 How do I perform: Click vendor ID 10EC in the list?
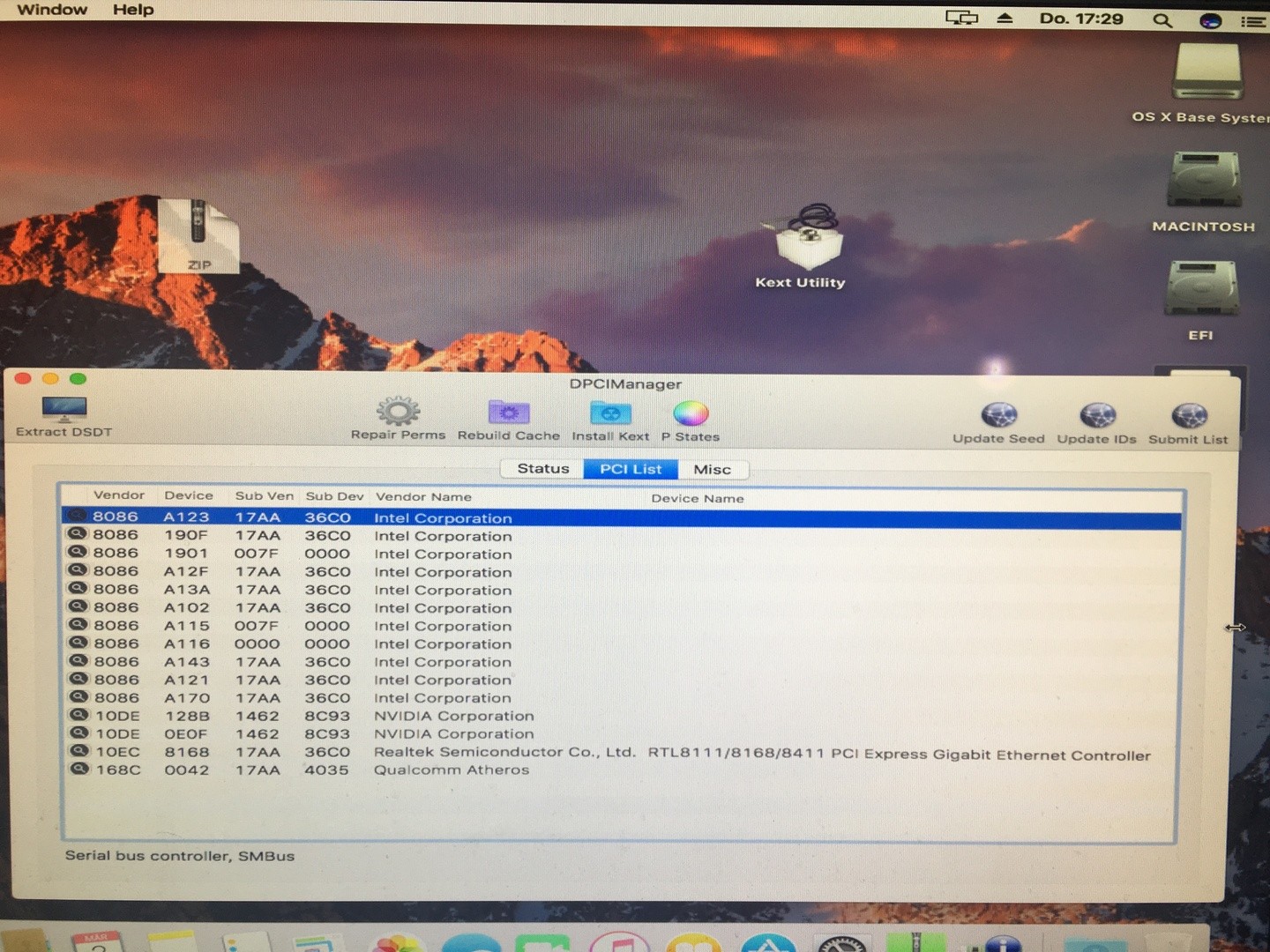coord(118,752)
